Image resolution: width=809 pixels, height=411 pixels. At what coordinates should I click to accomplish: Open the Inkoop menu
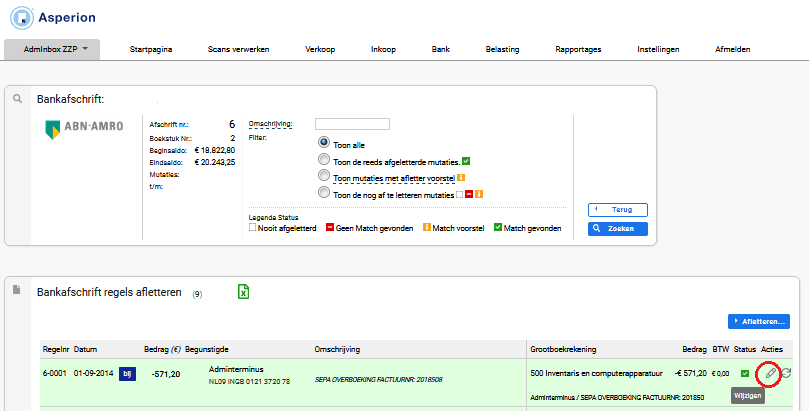[x=383, y=50]
